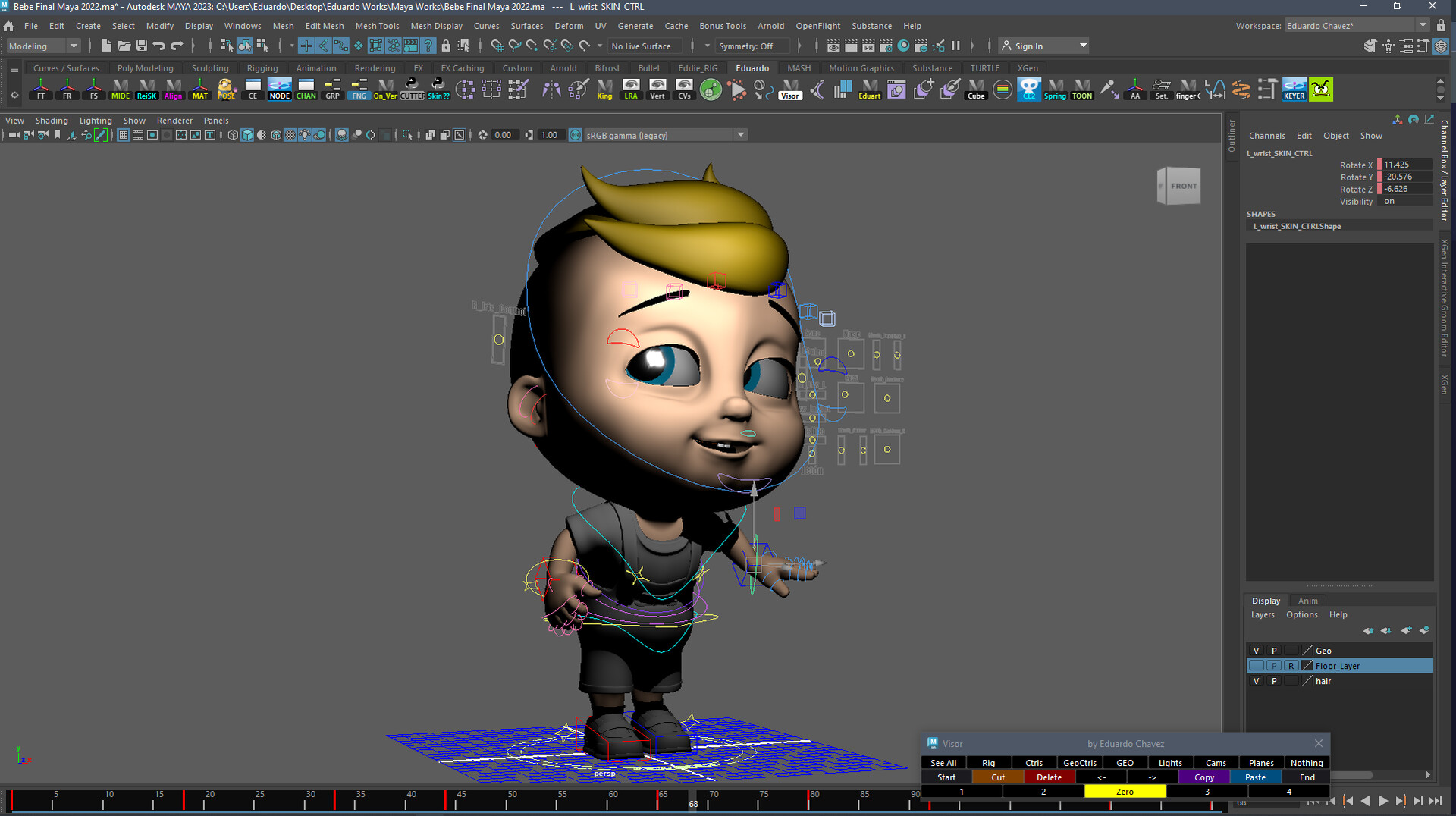
Task: Open the NODE editor shelf icon
Action: [x=279, y=89]
